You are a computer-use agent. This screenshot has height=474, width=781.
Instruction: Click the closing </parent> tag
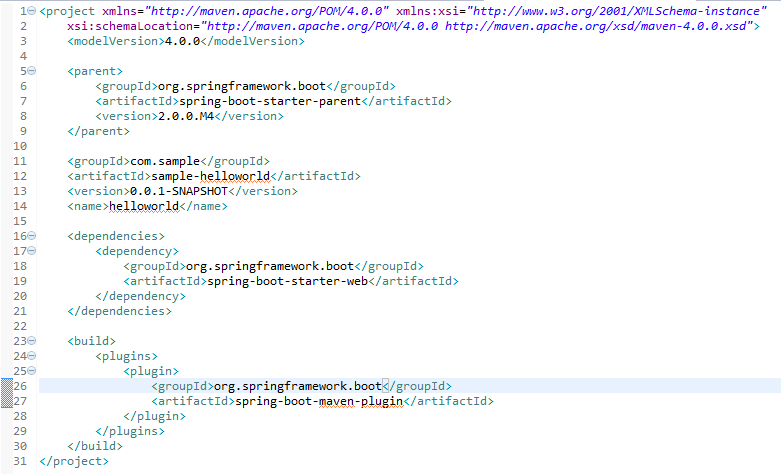click(x=98, y=131)
